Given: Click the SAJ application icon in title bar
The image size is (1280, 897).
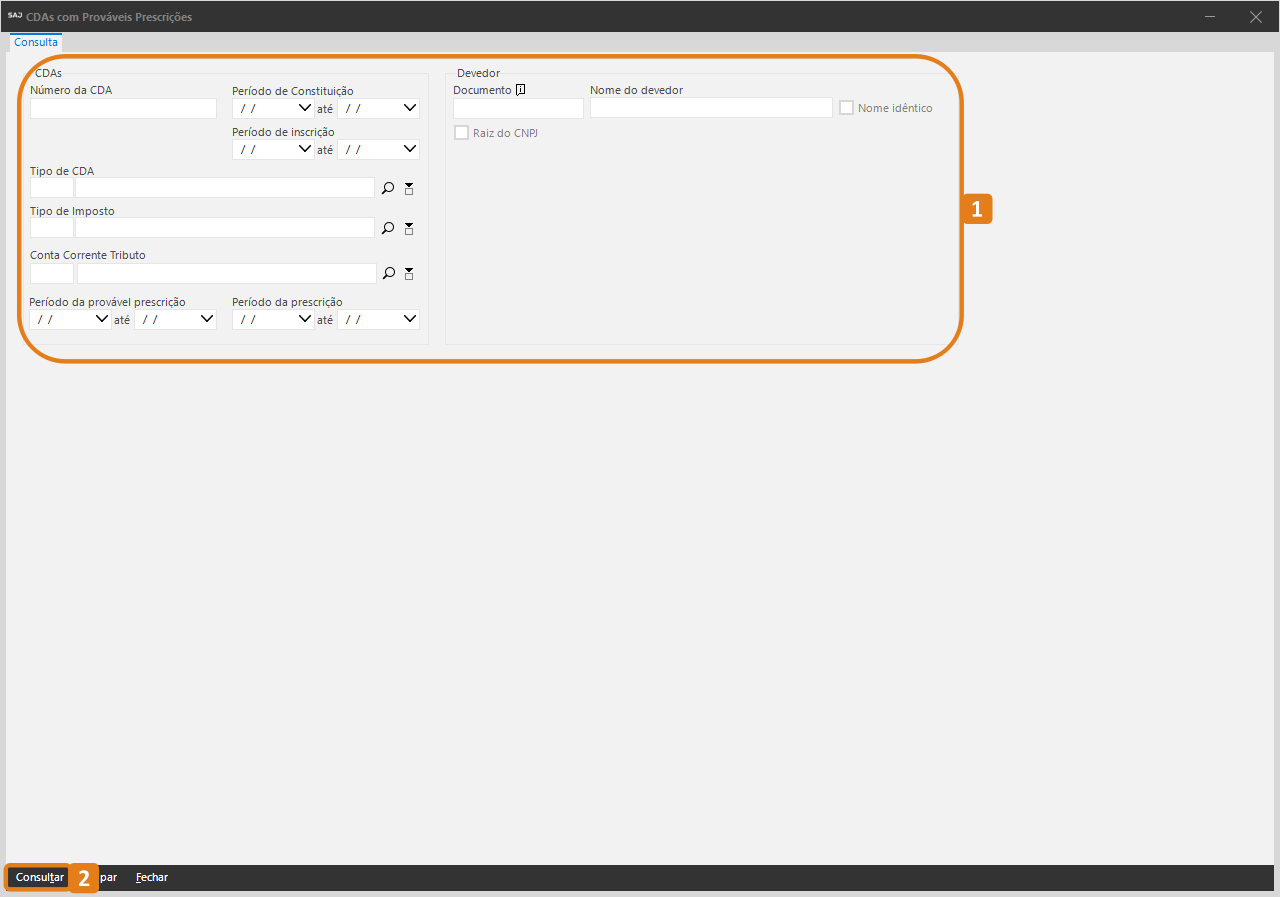Looking at the screenshot, I should (14, 16).
